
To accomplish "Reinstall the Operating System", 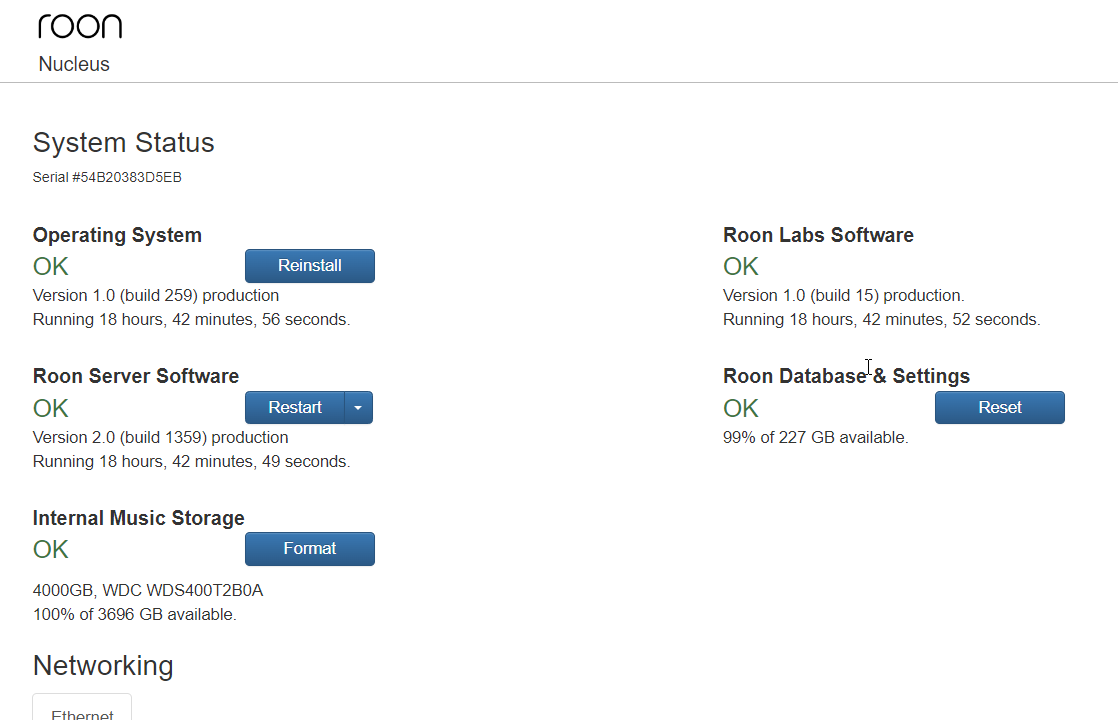I will (309, 265).
